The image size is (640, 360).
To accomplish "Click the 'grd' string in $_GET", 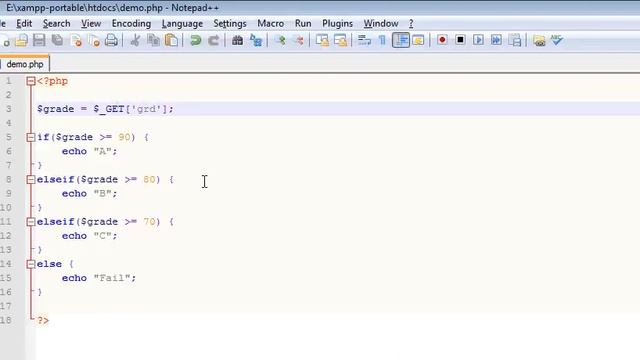I will [x=146, y=109].
